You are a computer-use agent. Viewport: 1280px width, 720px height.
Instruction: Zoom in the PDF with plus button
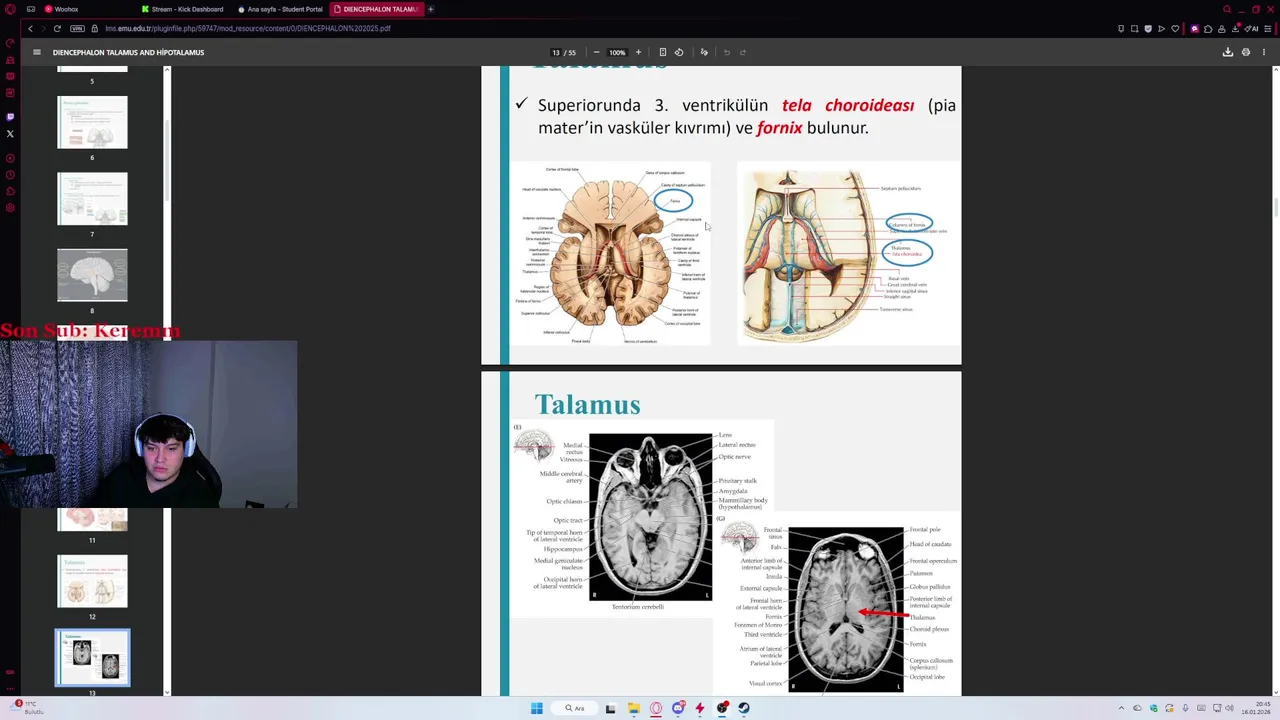tap(638, 52)
